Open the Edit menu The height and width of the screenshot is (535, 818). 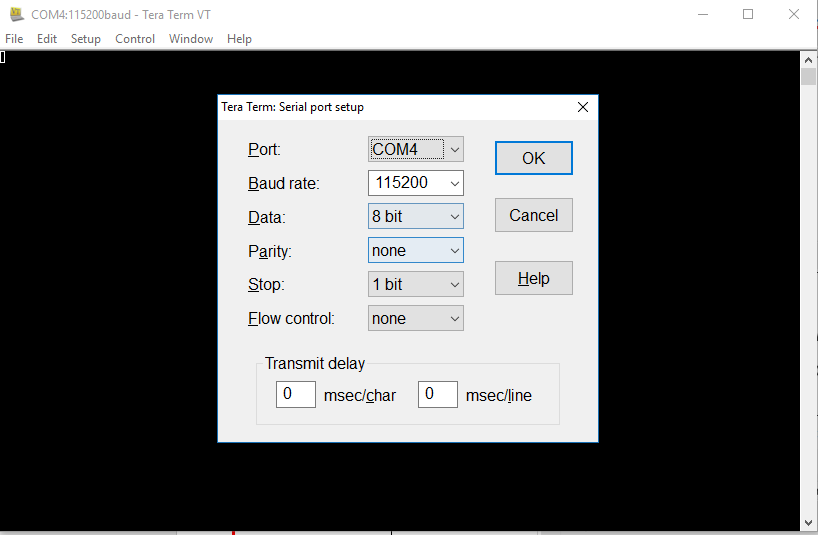tap(47, 39)
